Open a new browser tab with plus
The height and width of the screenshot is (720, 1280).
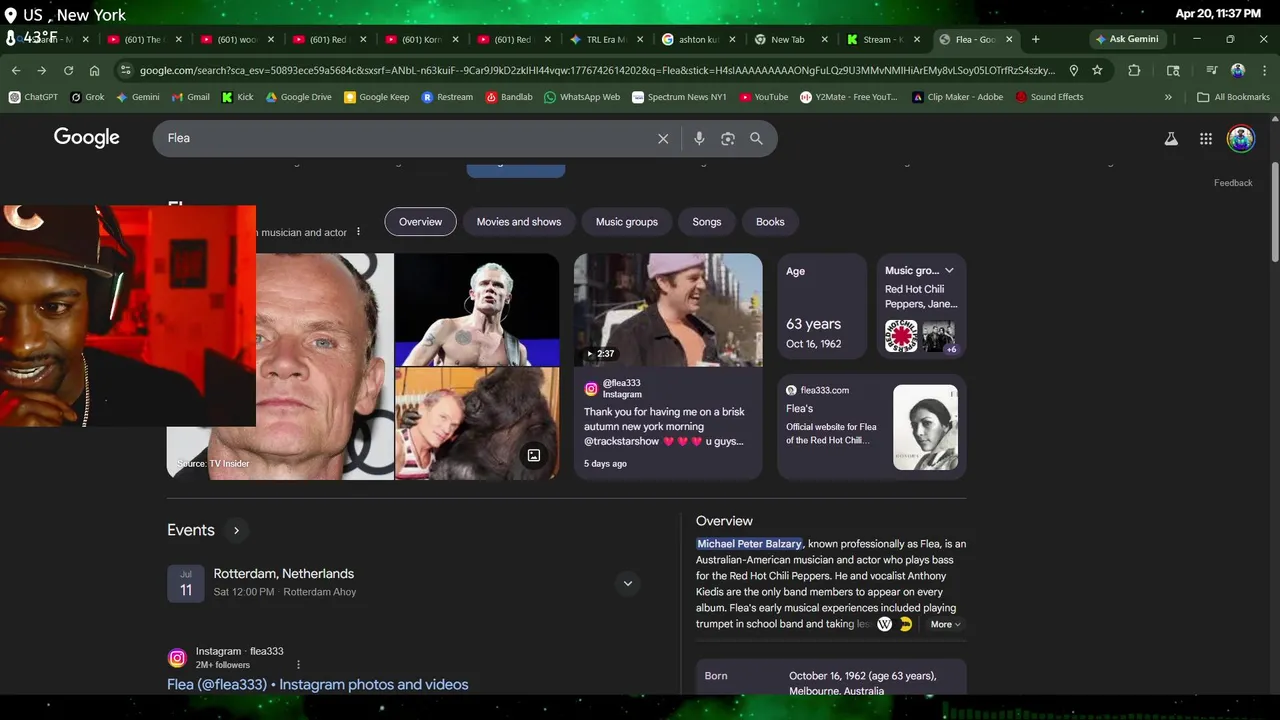(x=1035, y=39)
